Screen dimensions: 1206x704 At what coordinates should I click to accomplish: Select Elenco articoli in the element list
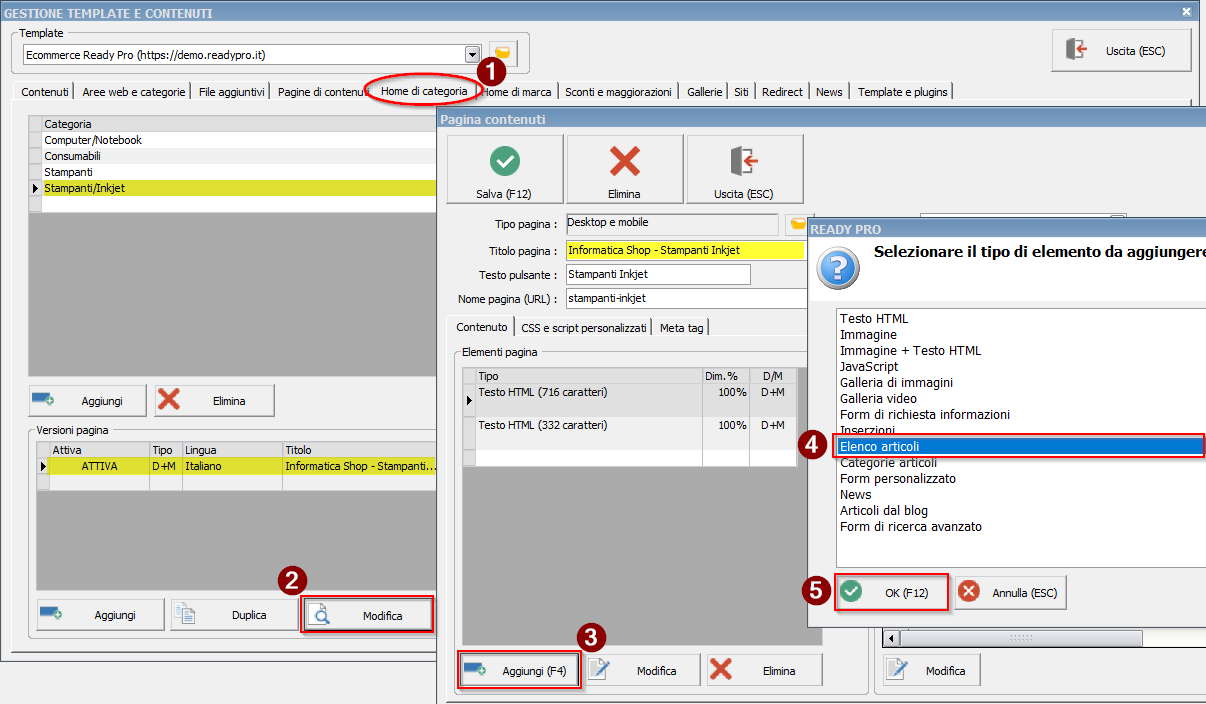pyautogui.click(x=1020, y=446)
